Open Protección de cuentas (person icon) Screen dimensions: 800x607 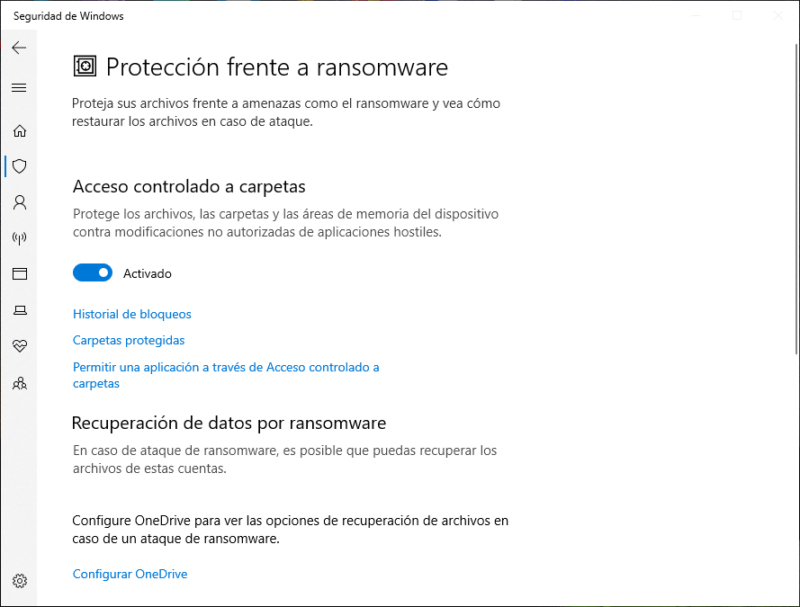(x=19, y=202)
